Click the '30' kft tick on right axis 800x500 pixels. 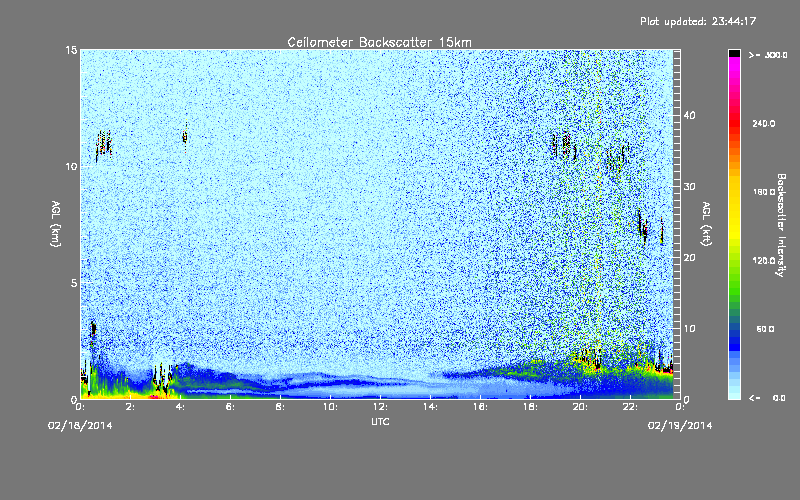coord(689,186)
